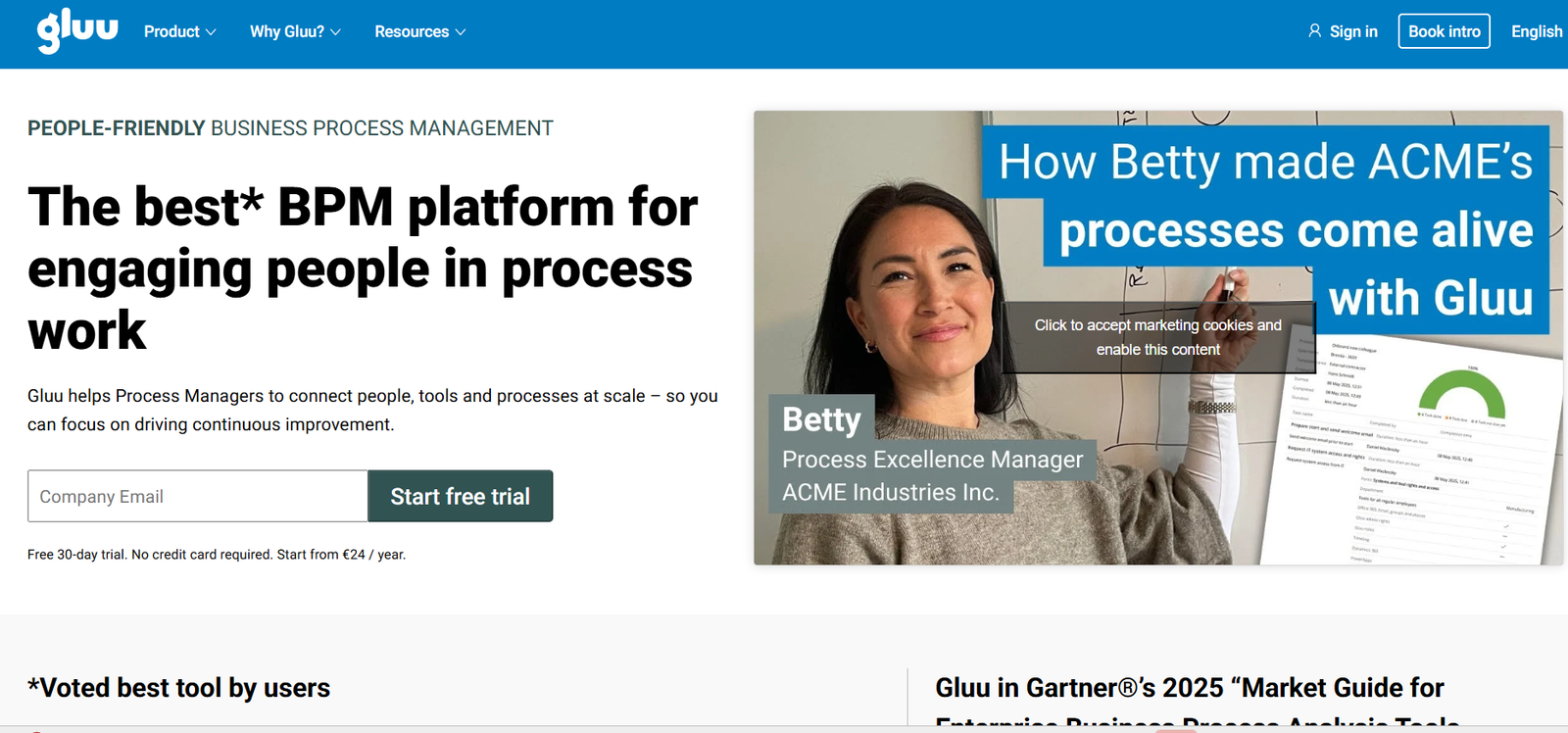Click the green gauge chart in the video
1568x733 pixels.
point(1462,394)
